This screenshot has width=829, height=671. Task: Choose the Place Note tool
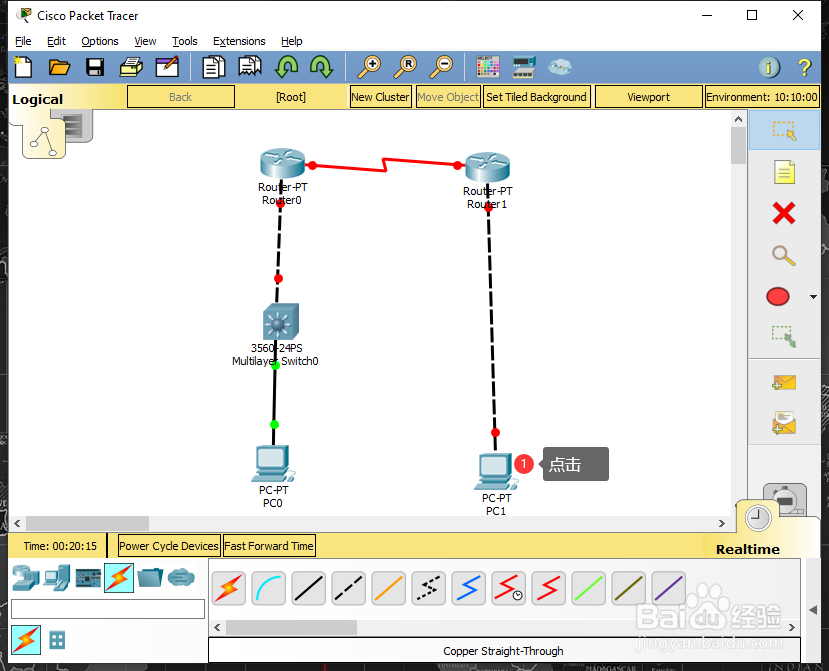point(784,172)
